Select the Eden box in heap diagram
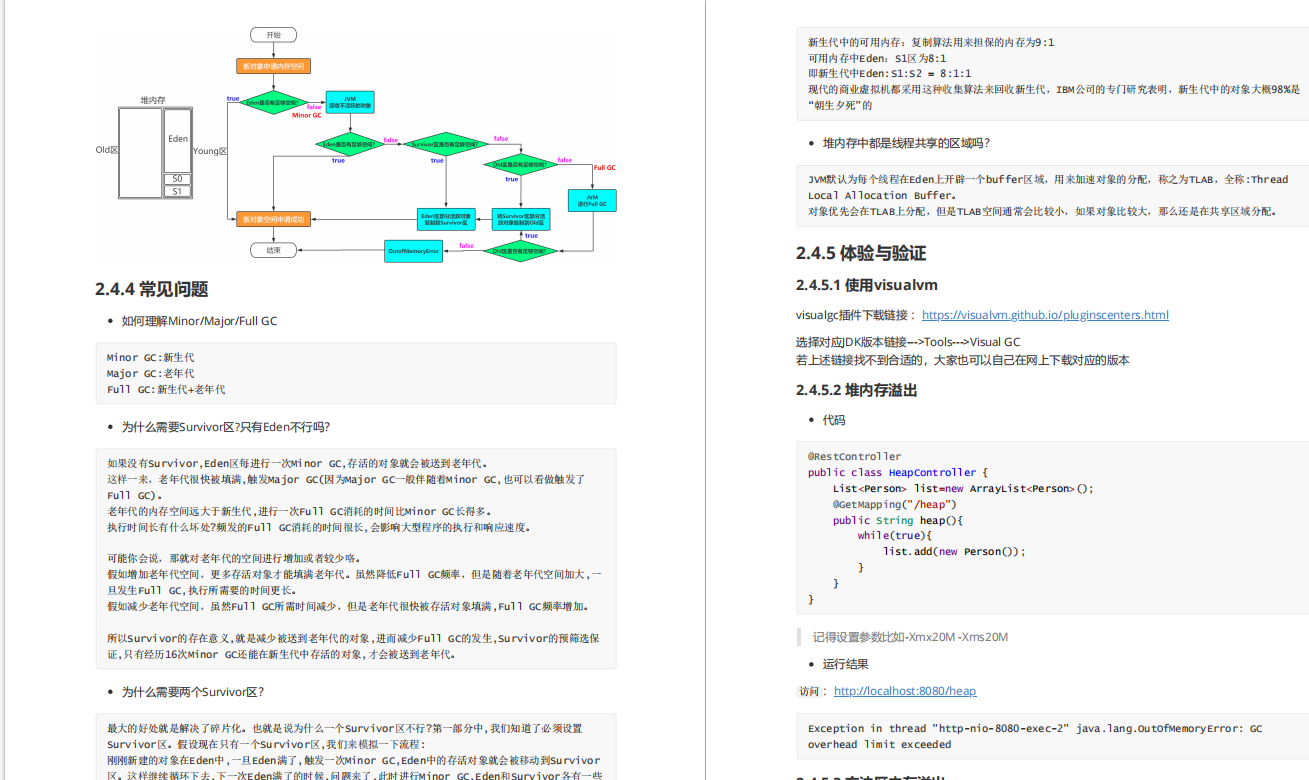Image resolution: width=1309 pixels, height=780 pixels. [x=178, y=139]
